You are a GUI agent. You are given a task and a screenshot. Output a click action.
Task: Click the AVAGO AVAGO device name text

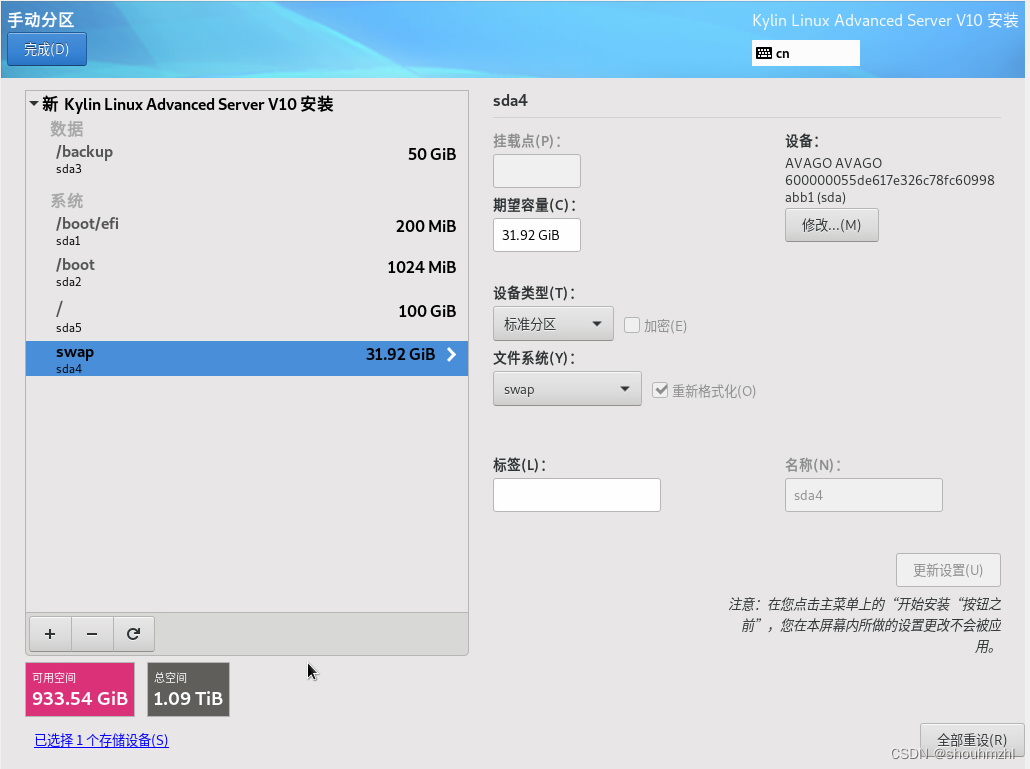(x=834, y=163)
